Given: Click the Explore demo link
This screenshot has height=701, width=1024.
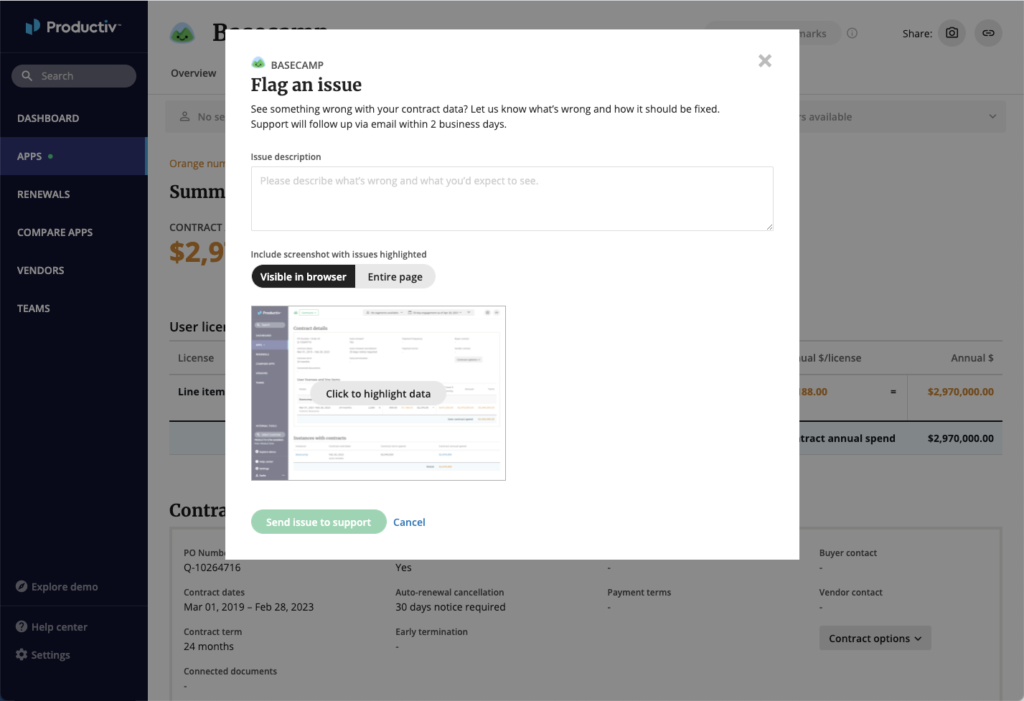Looking at the screenshot, I should tap(65, 587).
